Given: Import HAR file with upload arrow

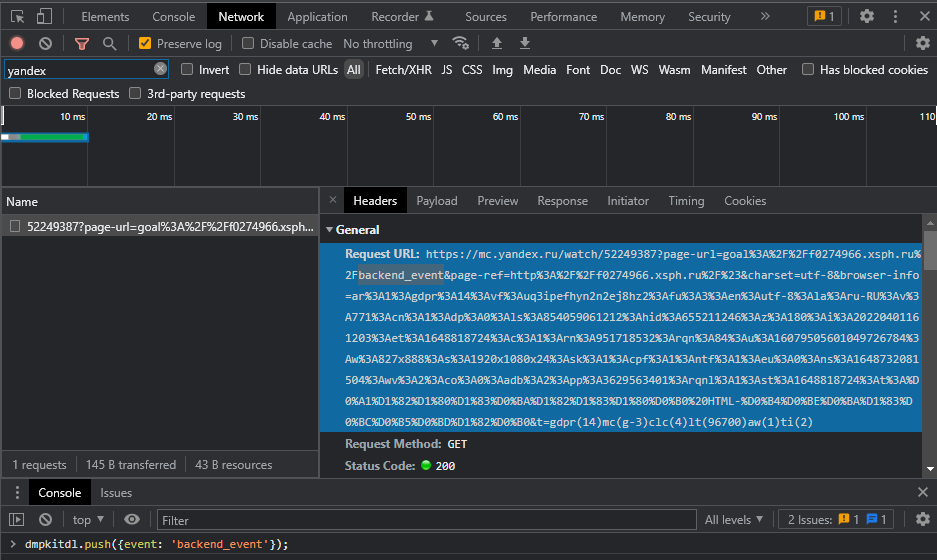Looking at the screenshot, I should tap(497, 43).
